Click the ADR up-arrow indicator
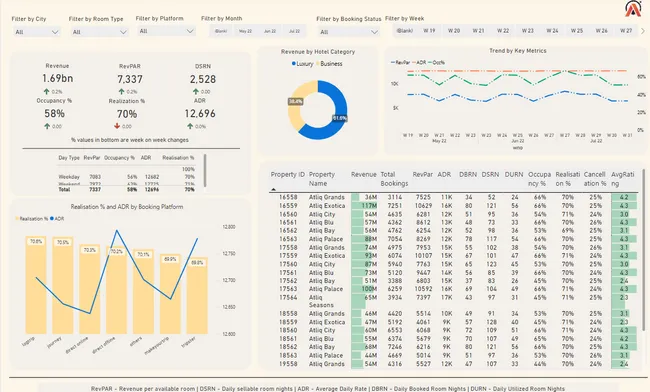The image size is (650, 392). pyautogui.click(x=190, y=126)
